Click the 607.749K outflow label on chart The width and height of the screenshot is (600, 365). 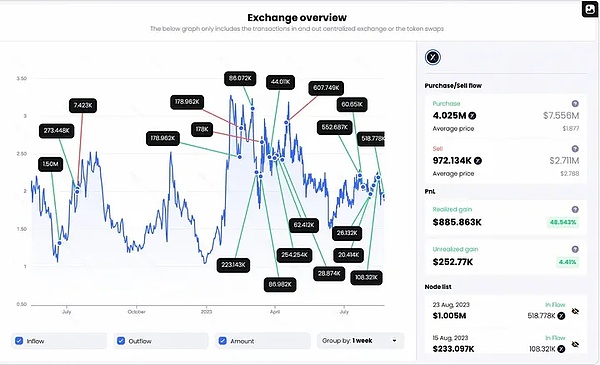pos(326,88)
